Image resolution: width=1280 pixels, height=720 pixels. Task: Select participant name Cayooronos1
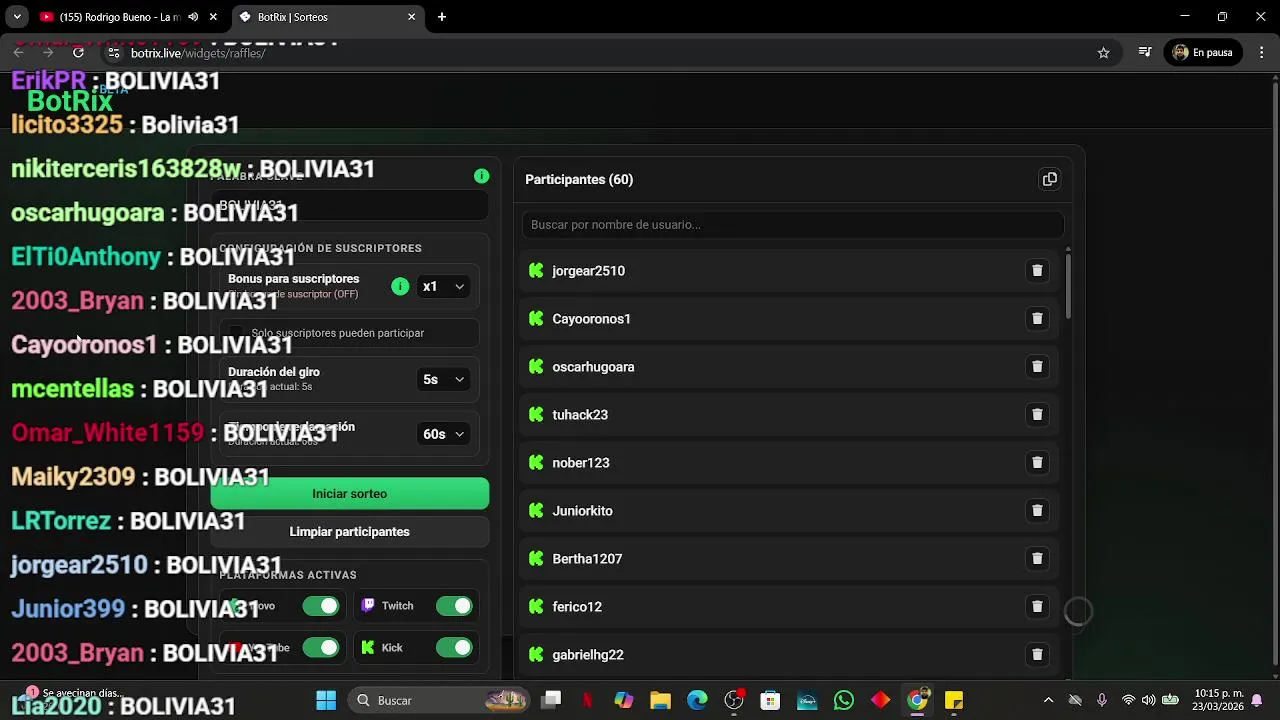(x=591, y=319)
